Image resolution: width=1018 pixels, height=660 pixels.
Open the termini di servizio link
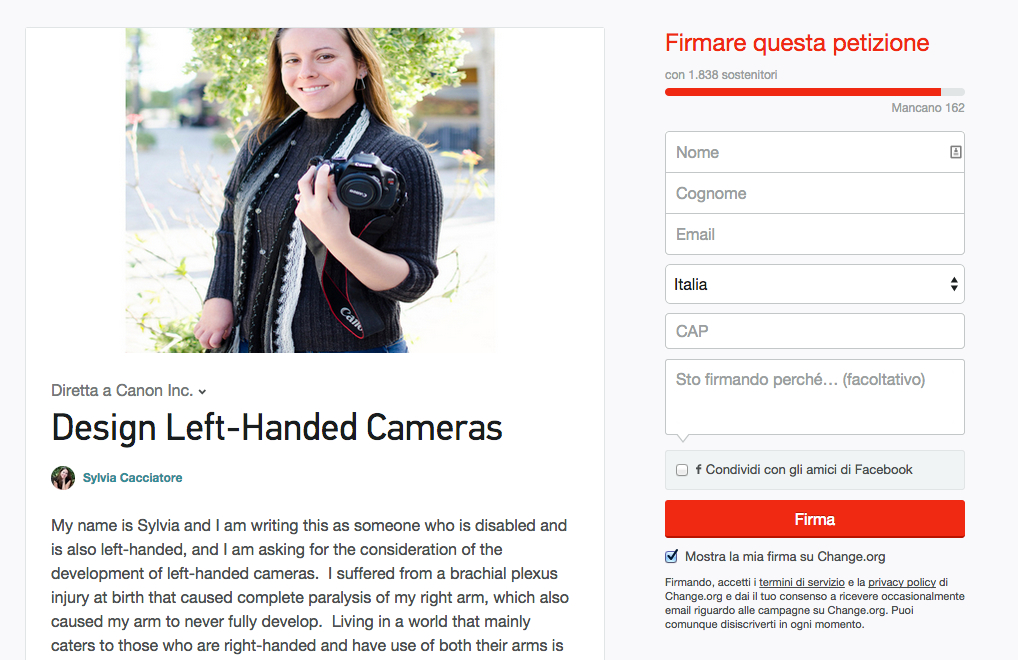pyautogui.click(x=801, y=582)
